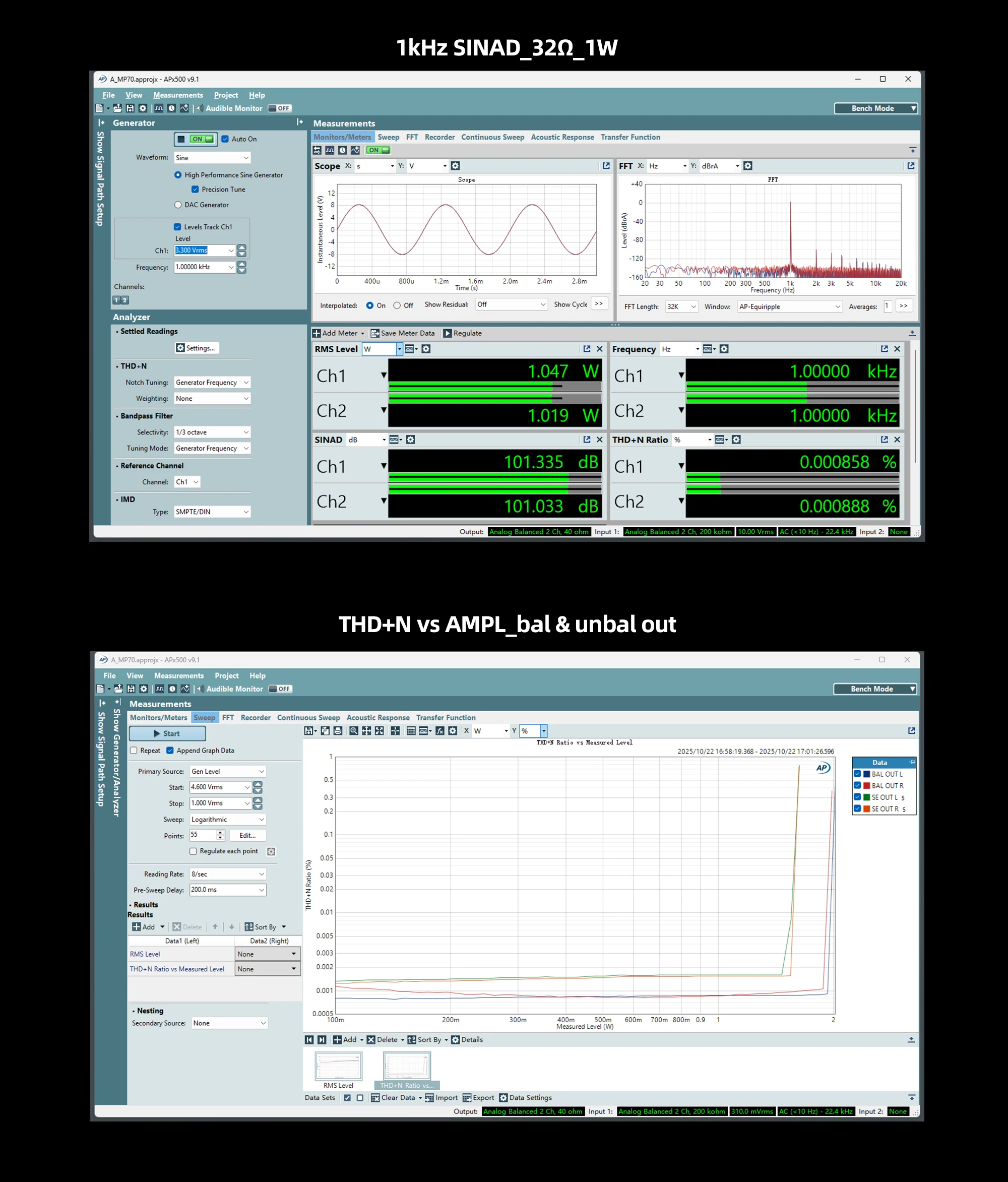Click the fx derived result icon
This screenshot has height=1182, width=1008.
tap(440, 731)
